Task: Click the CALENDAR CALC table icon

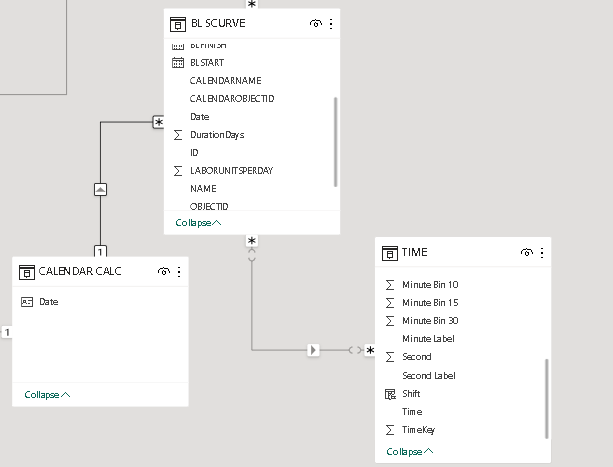Action: click(27, 272)
